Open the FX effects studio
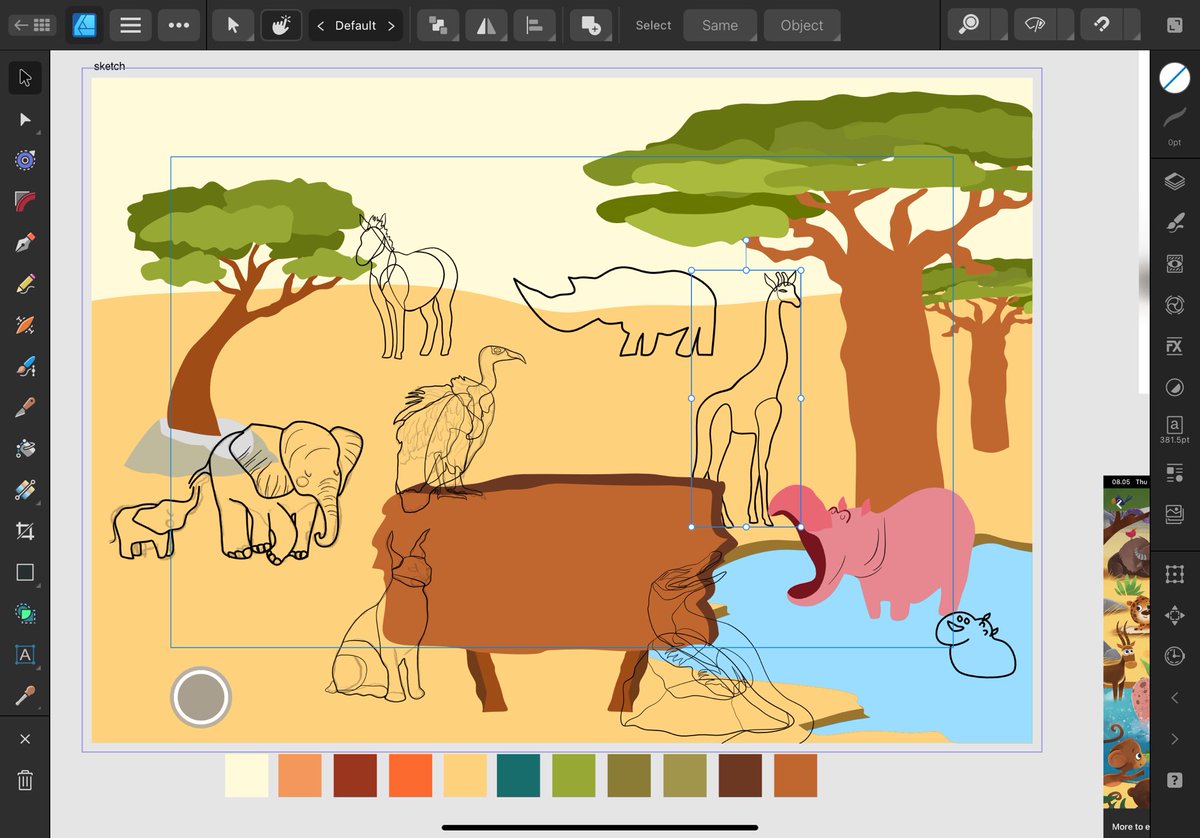This screenshot has height=838, width=1200. click(x=1173, y=346)
